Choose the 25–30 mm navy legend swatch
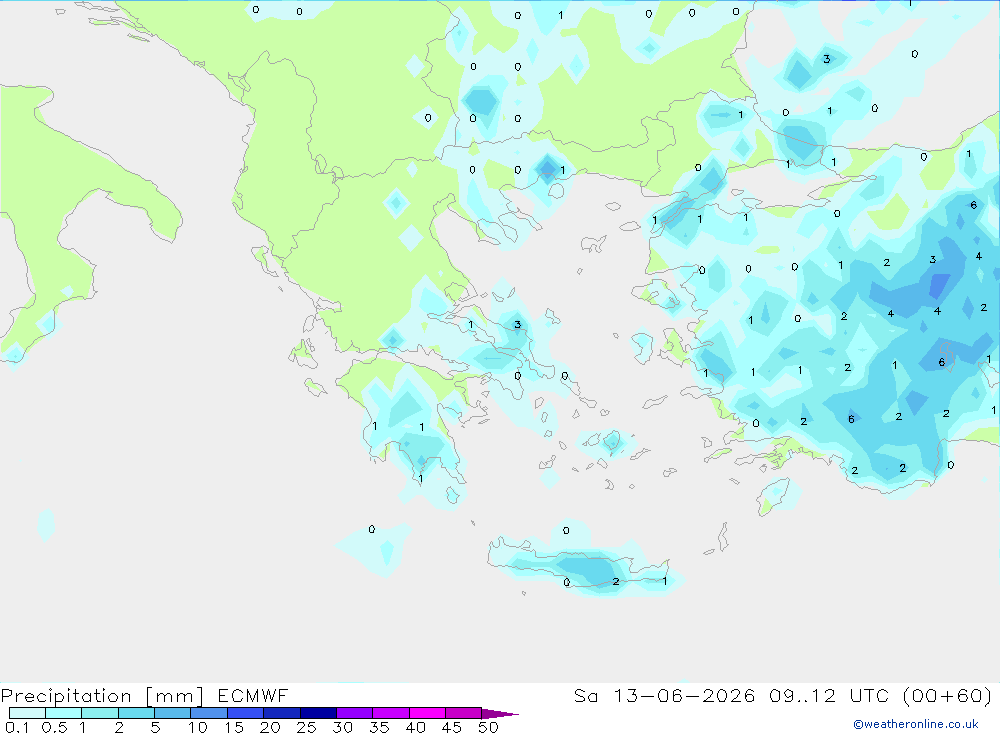This screenshot has width=1000, height=733. tap(318, 713)
